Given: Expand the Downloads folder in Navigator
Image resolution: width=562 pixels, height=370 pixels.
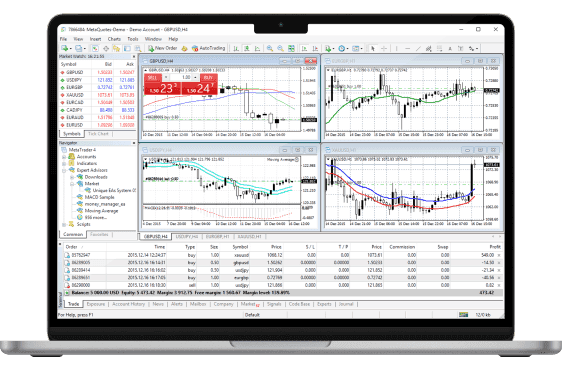Looking at the screenshot, I should pyautogui.click(x=72, y=177).
